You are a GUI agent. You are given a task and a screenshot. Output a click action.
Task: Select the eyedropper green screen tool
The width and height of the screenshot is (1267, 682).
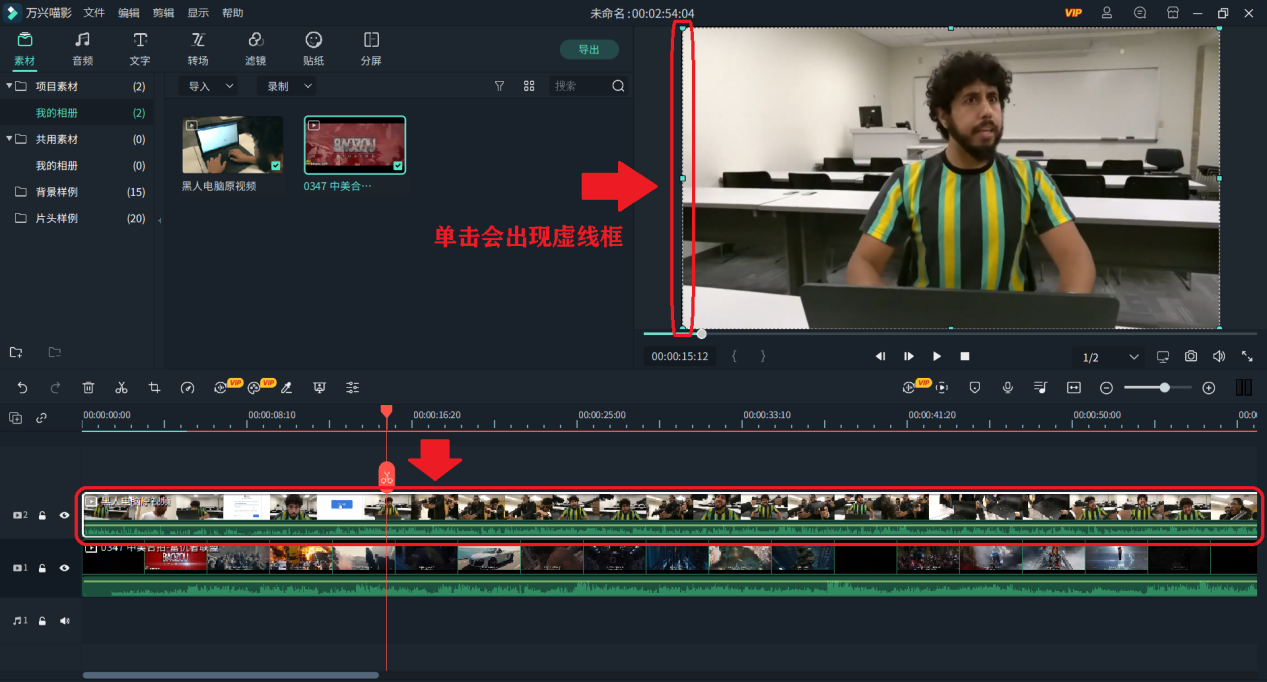coord(286,387)
